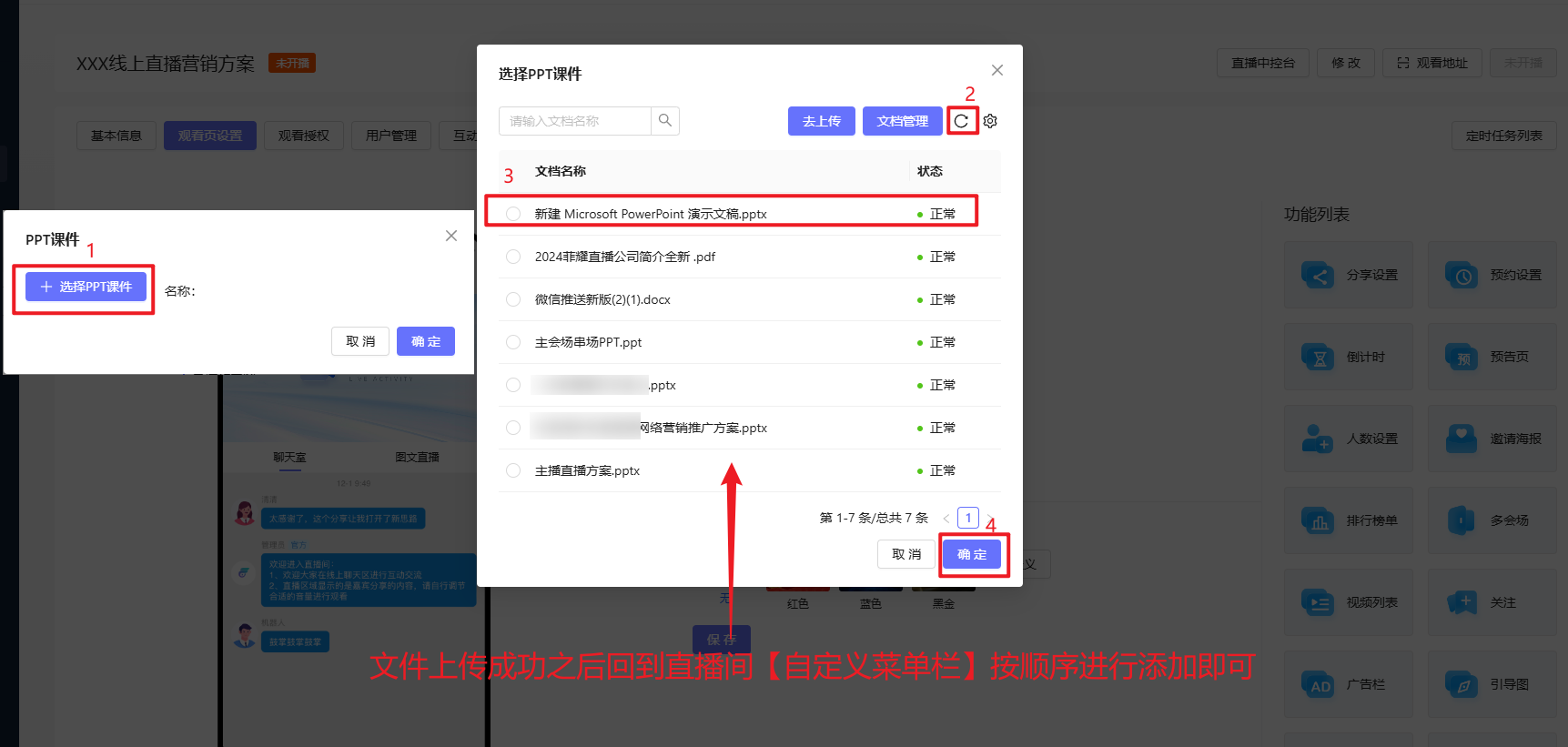Open the 排行榜单 ranking icon
Screen dimensions: 1568x747
(1318, 520)
